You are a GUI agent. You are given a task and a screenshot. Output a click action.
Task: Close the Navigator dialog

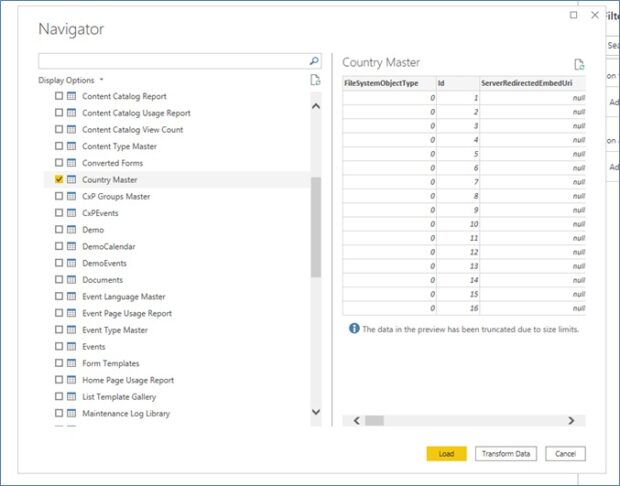coord(595,15)
